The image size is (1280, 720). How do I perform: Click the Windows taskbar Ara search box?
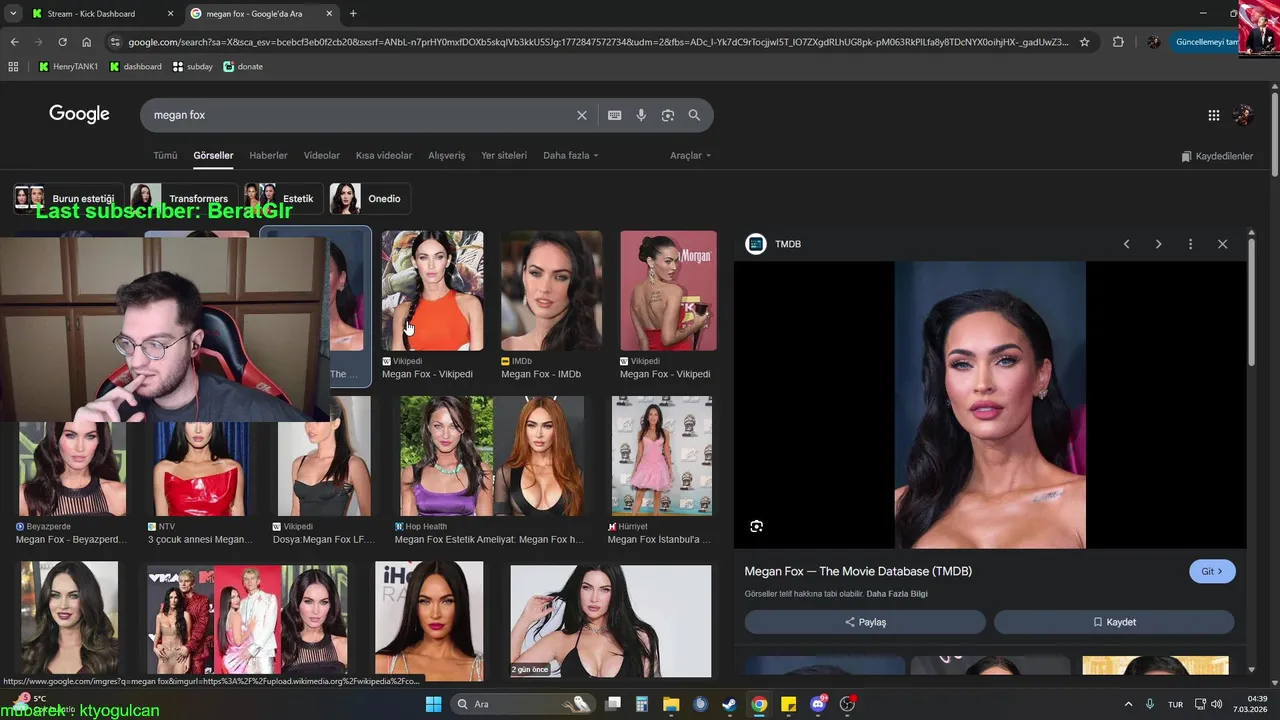click(x=523, y=704)
